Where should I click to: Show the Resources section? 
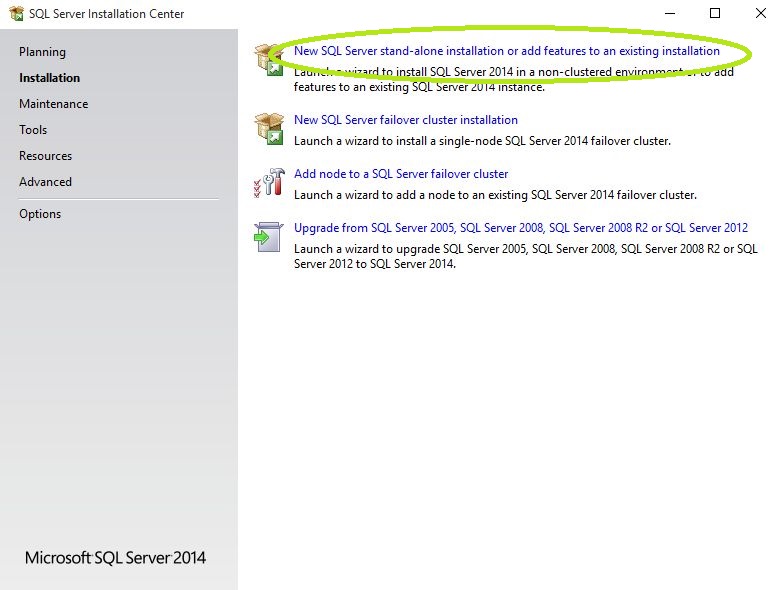click(46, 156)
